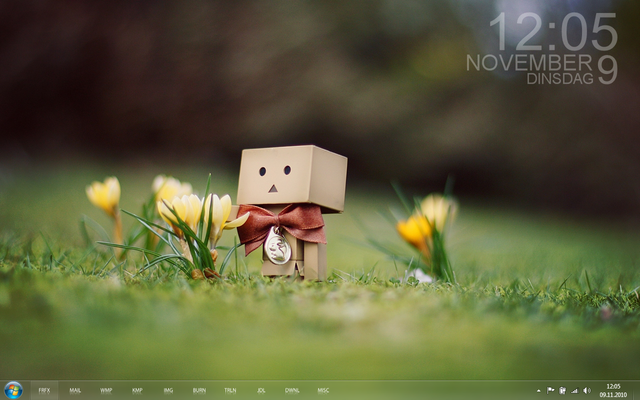Open the IMG taskbar shortcut
Viewport: 640px width, 400px height.
pos(168,391)
